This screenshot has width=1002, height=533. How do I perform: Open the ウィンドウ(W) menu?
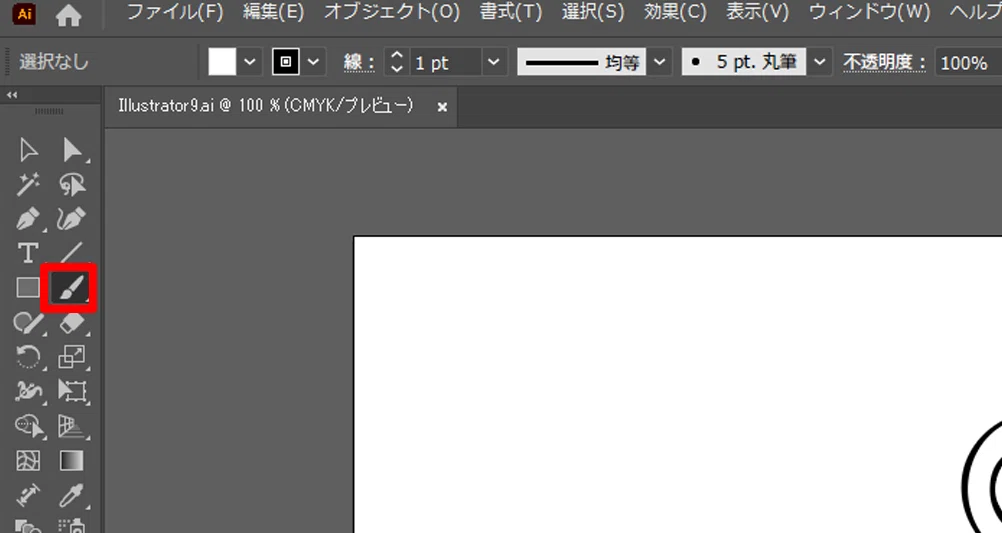(x=870, y=12)
